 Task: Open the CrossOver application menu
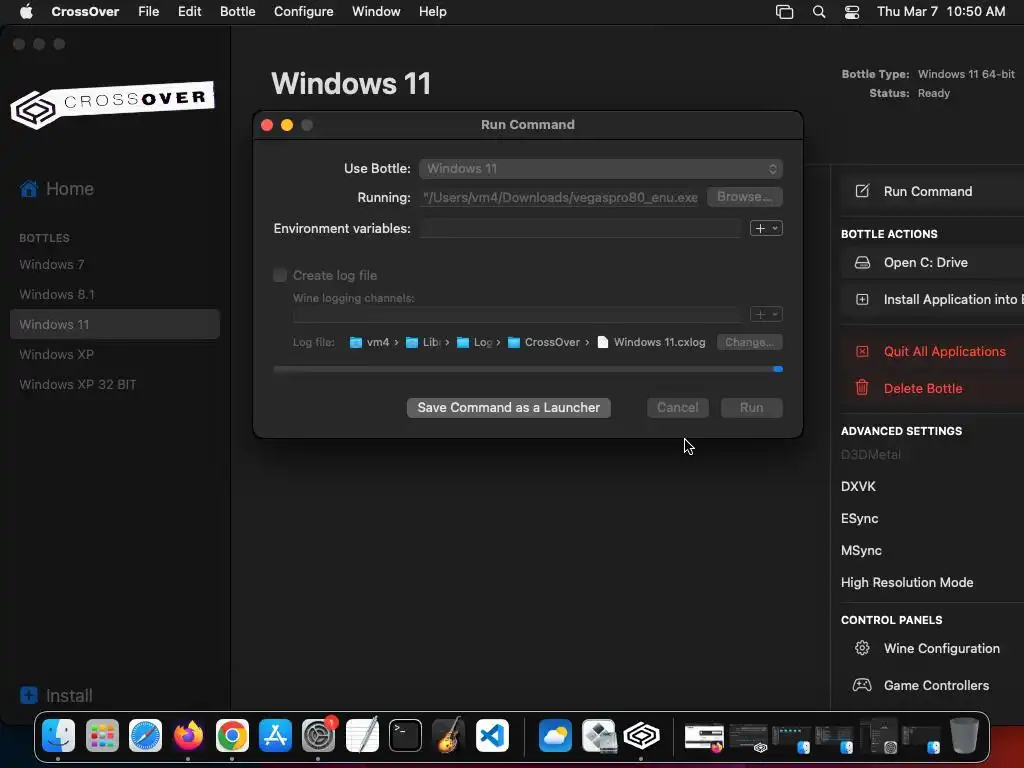coord(85,12)
